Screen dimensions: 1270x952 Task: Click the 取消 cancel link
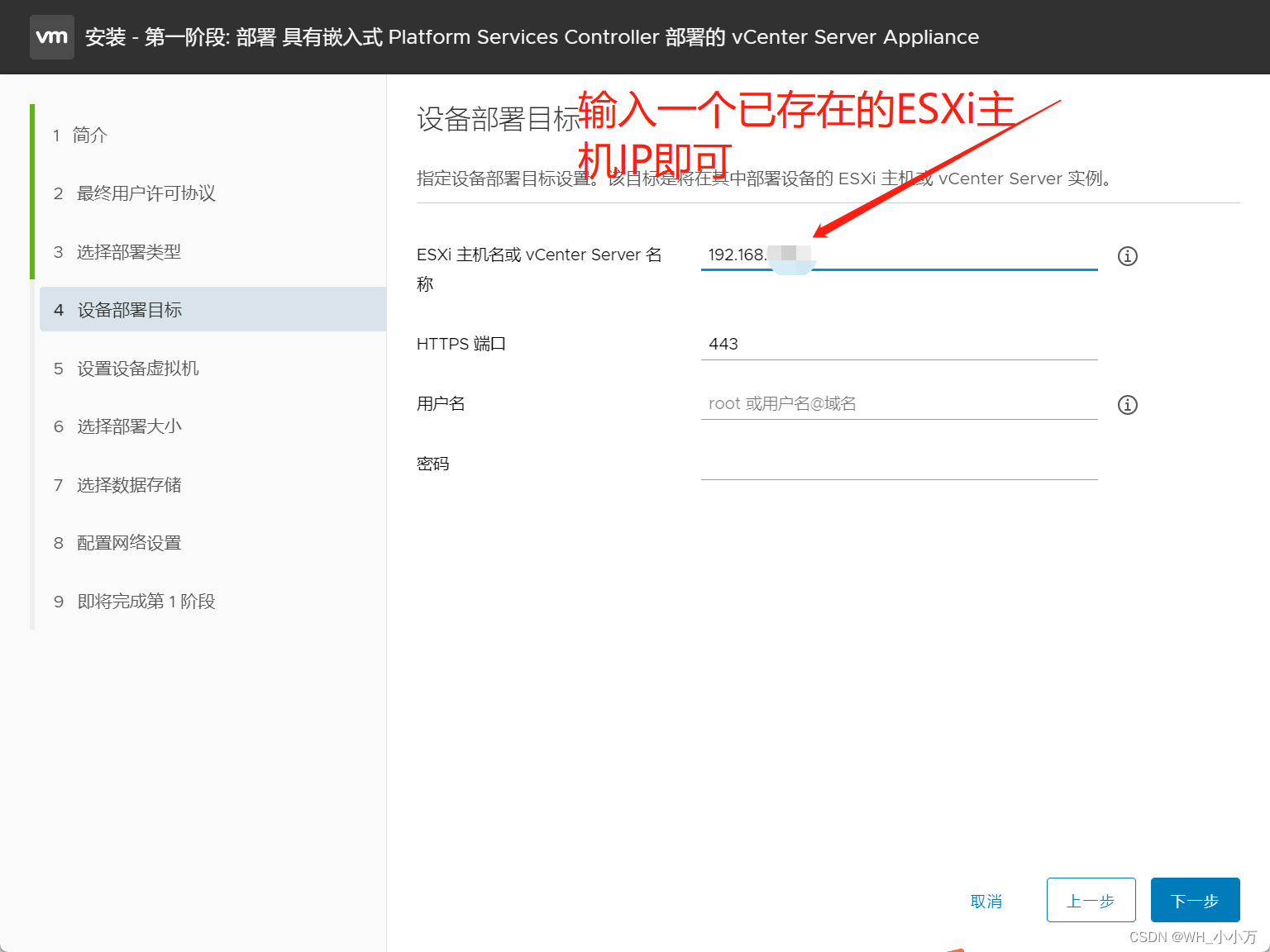coord(986,902)
